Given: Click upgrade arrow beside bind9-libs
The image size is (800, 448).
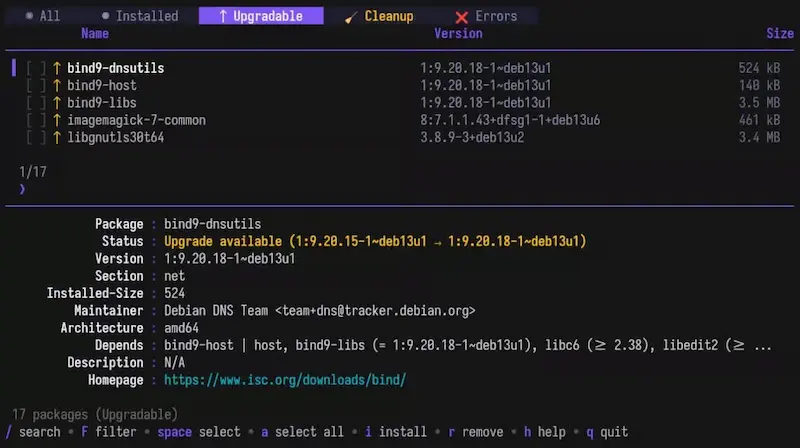Looking at the screenshot, I should point(57,103).
